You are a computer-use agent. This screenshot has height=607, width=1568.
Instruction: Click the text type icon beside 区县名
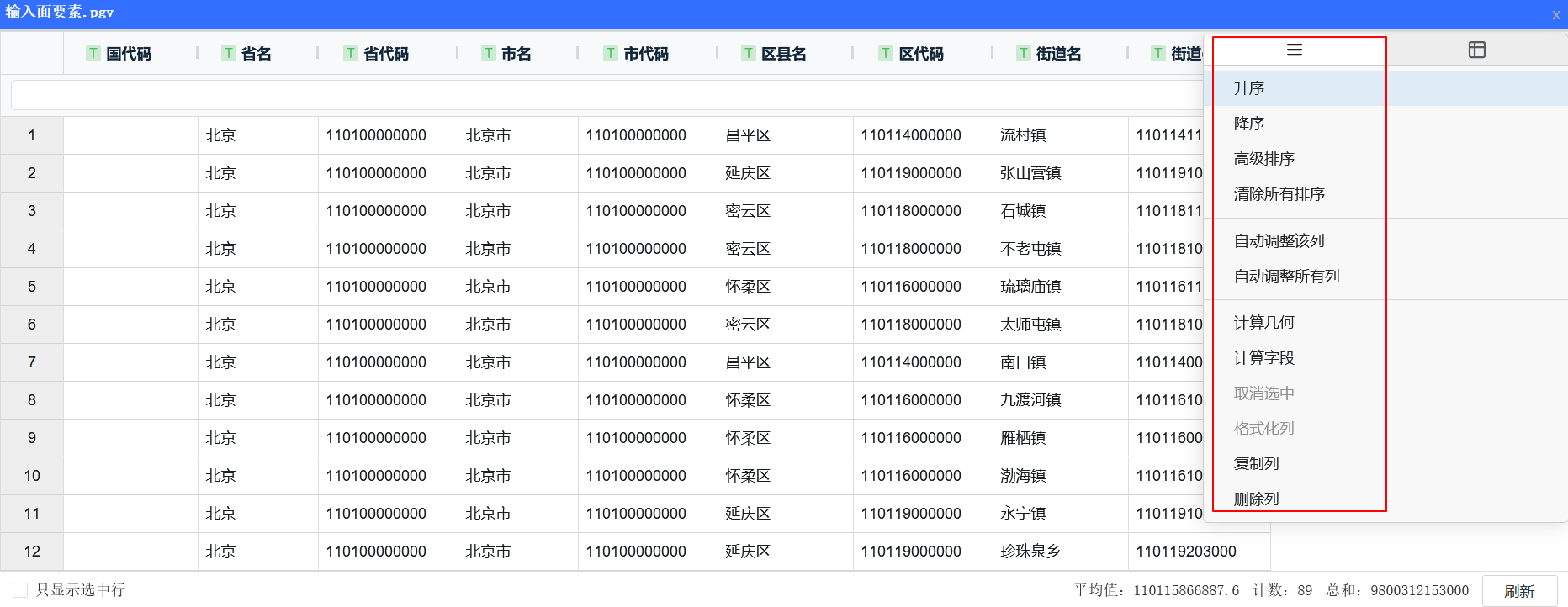[x=748, y=54]
